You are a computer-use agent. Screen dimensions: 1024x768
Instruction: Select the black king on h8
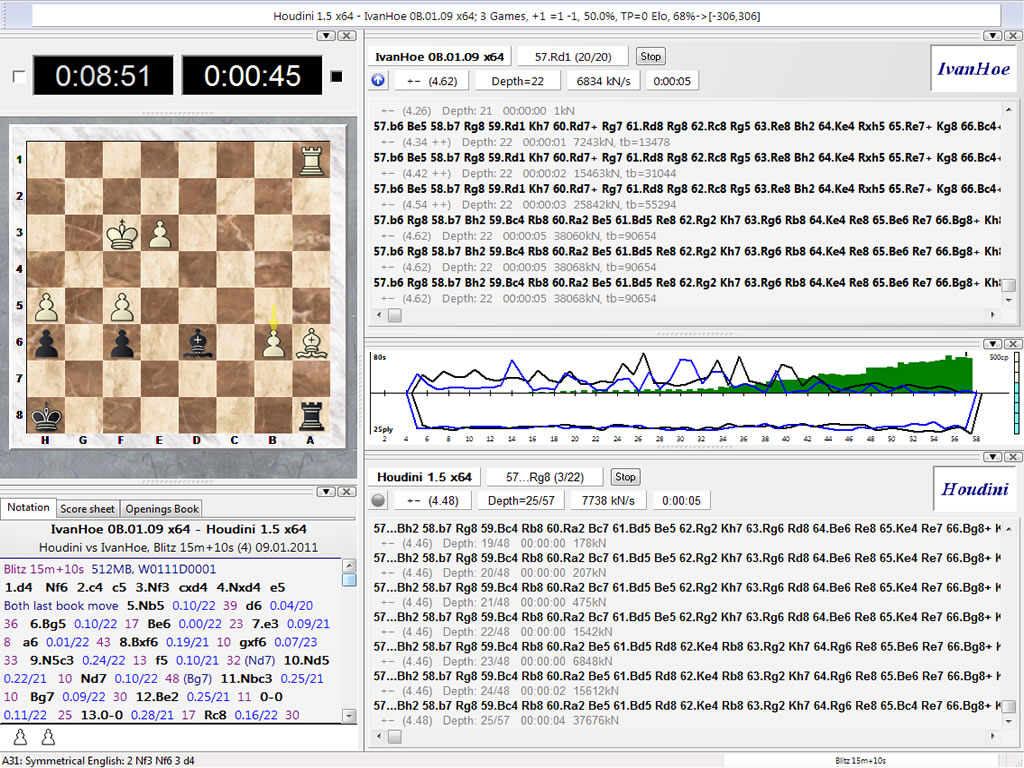pyautogui.click(x=46, y=416)
